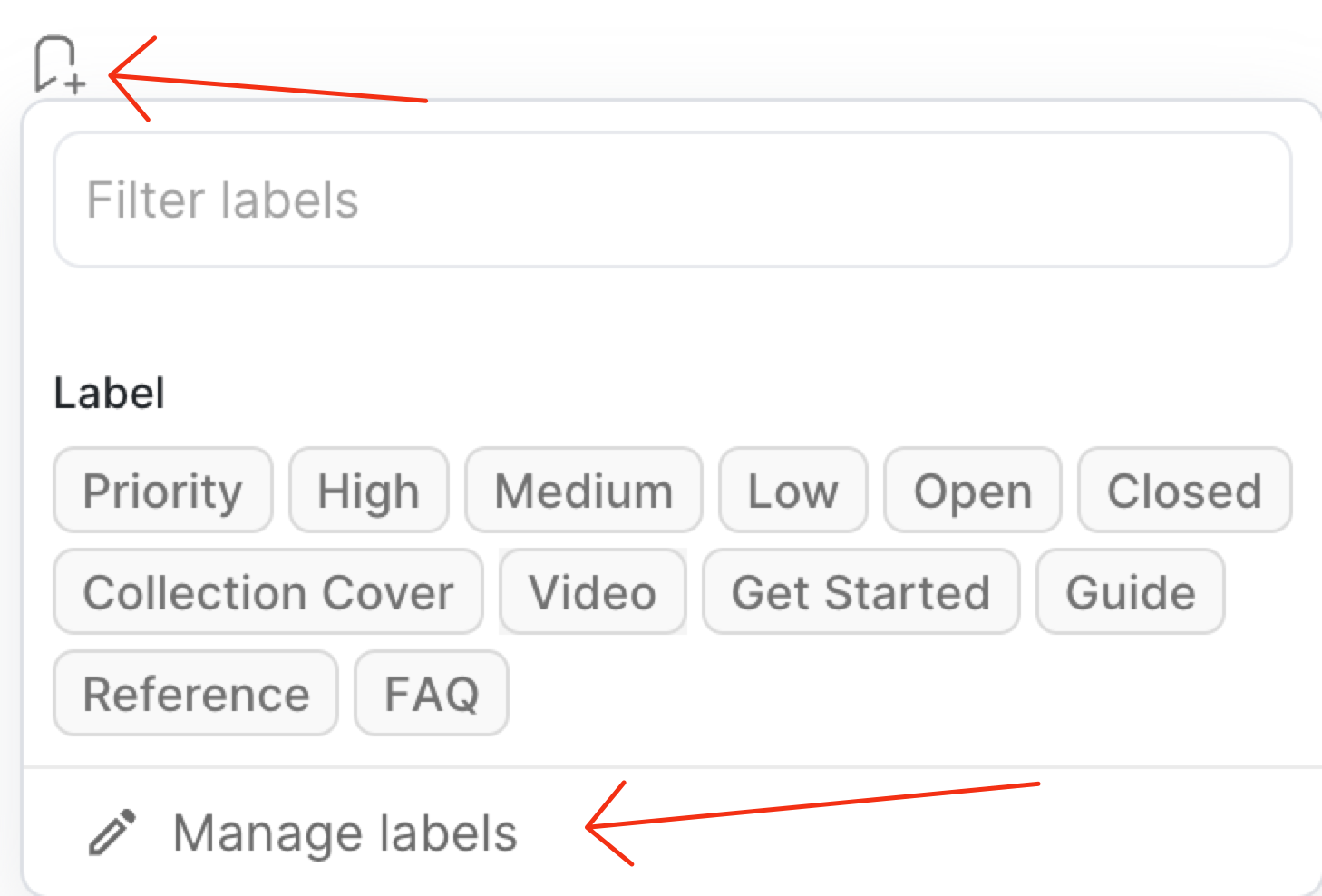Add the Get Started label
1322x896 pixels.
click(860, 592)
